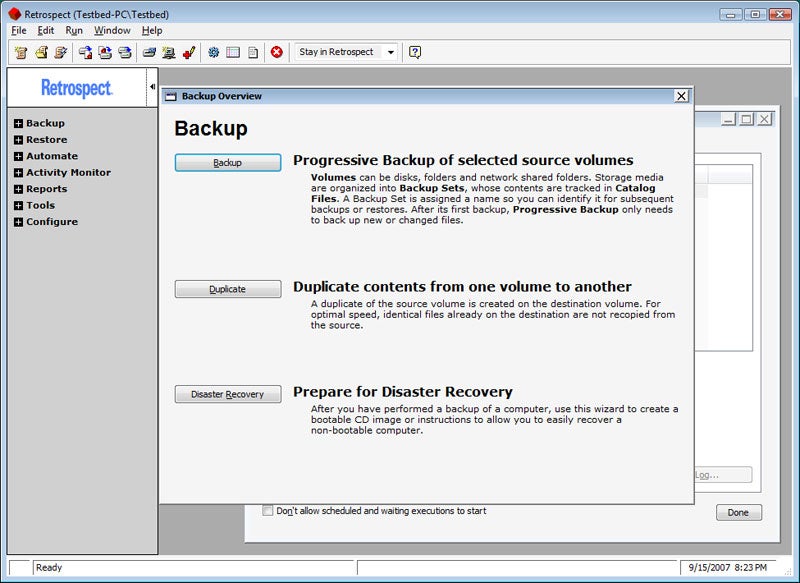Click the stacked drives toolbar icon
Image resolution: width=800 pixels, height=583 pixels.
[x=125, y=52]
